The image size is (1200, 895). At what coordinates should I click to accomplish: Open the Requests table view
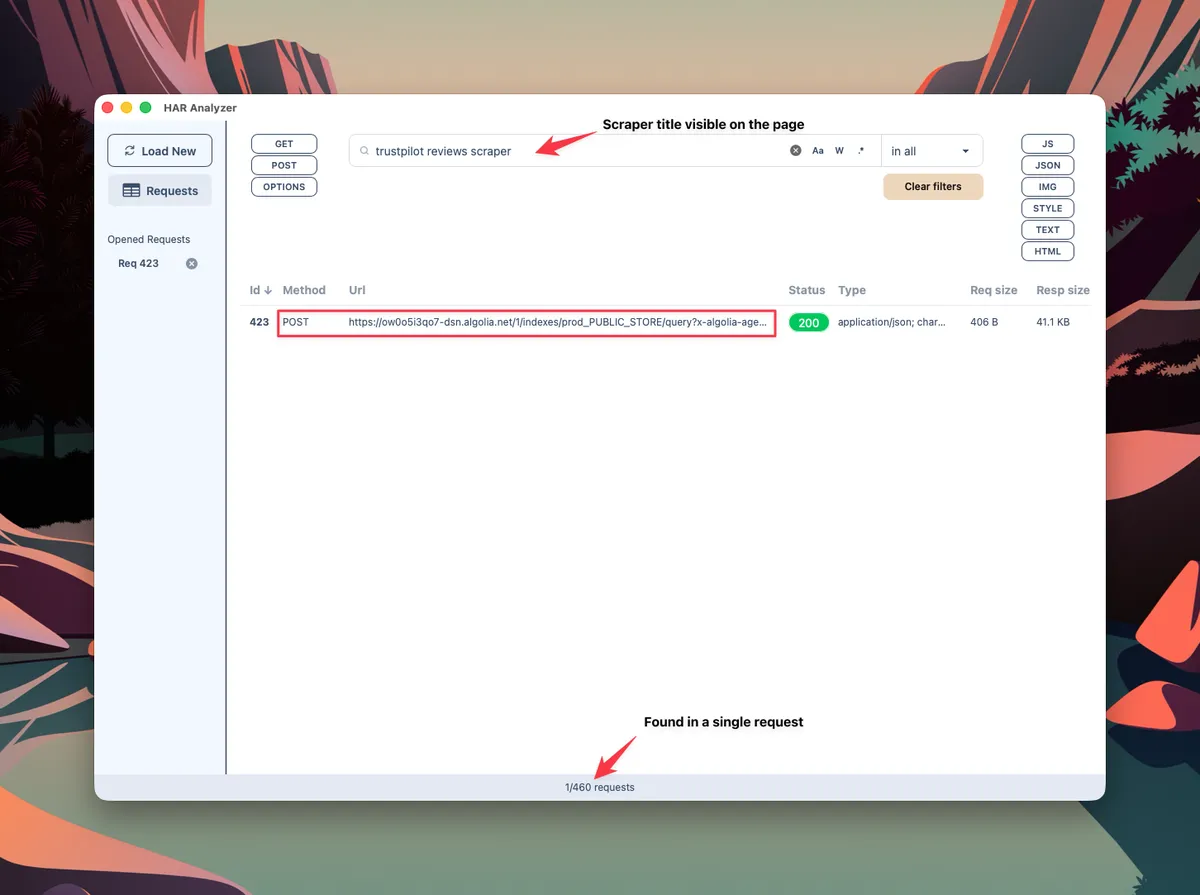click(x=160, y=191)
